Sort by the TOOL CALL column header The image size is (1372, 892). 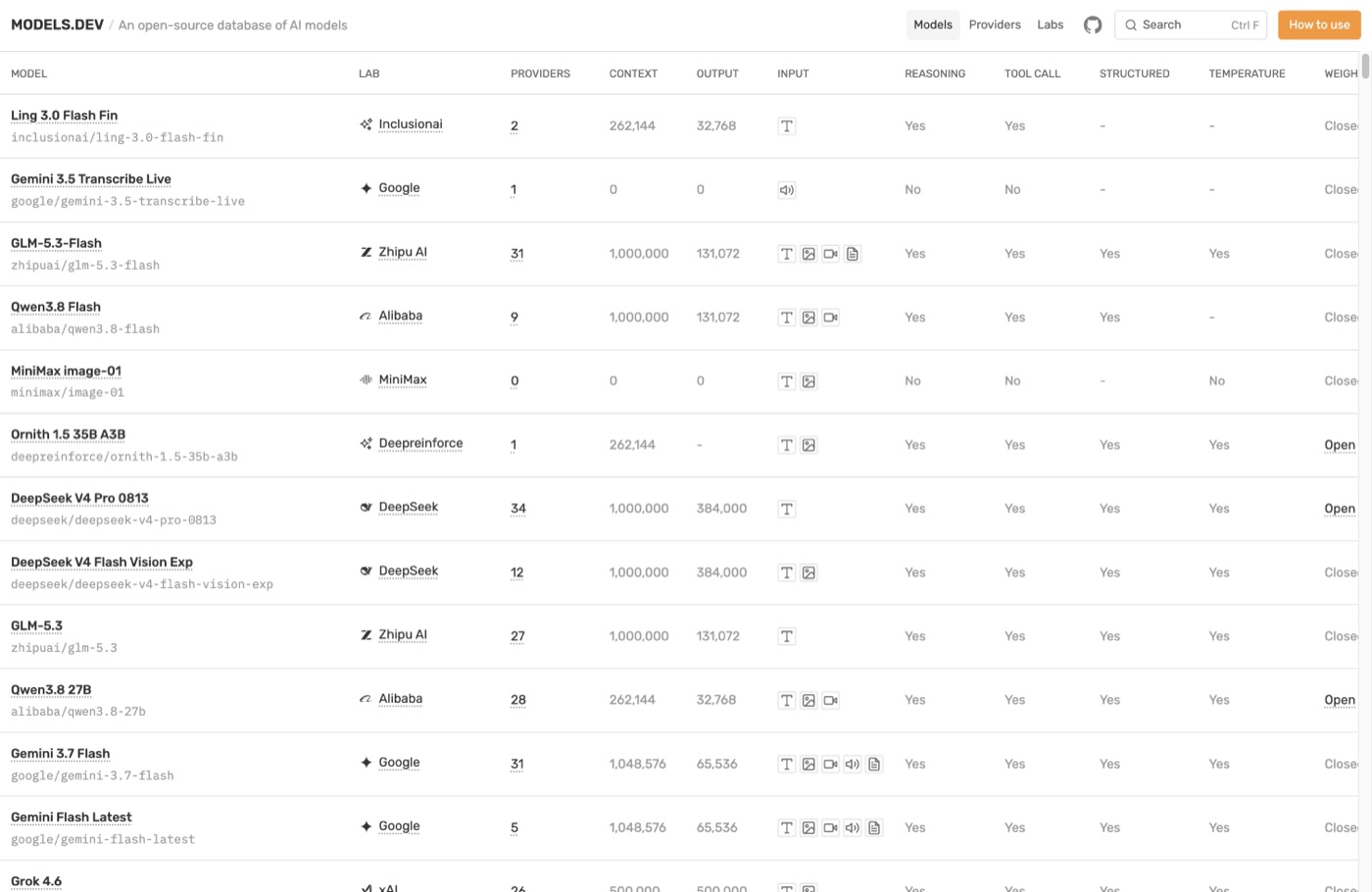coord(1032,74)
